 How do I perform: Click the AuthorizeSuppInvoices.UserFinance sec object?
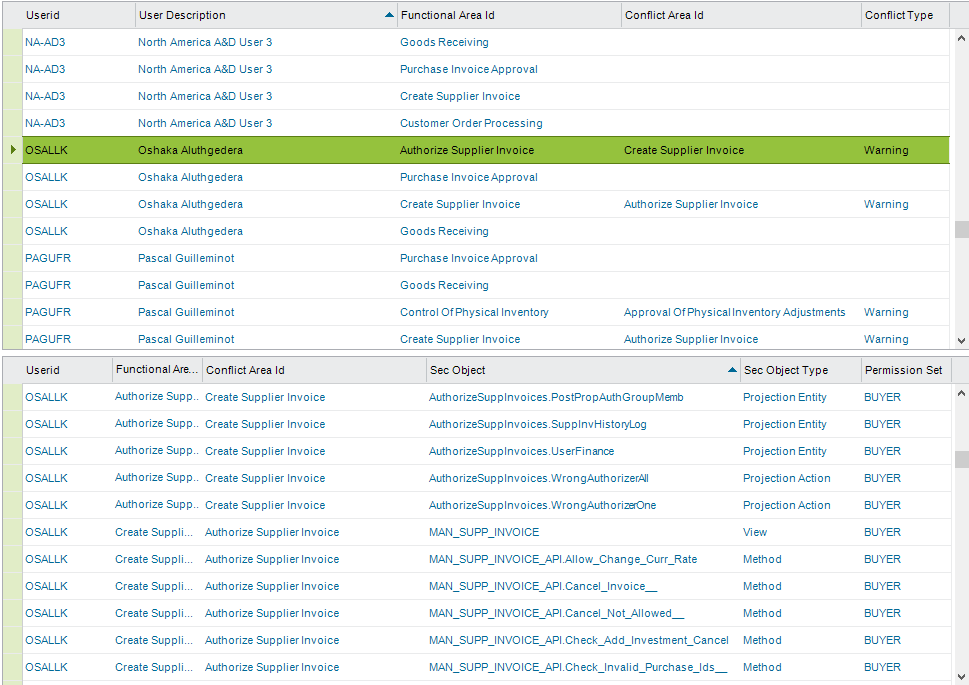[x=521, y=451]
